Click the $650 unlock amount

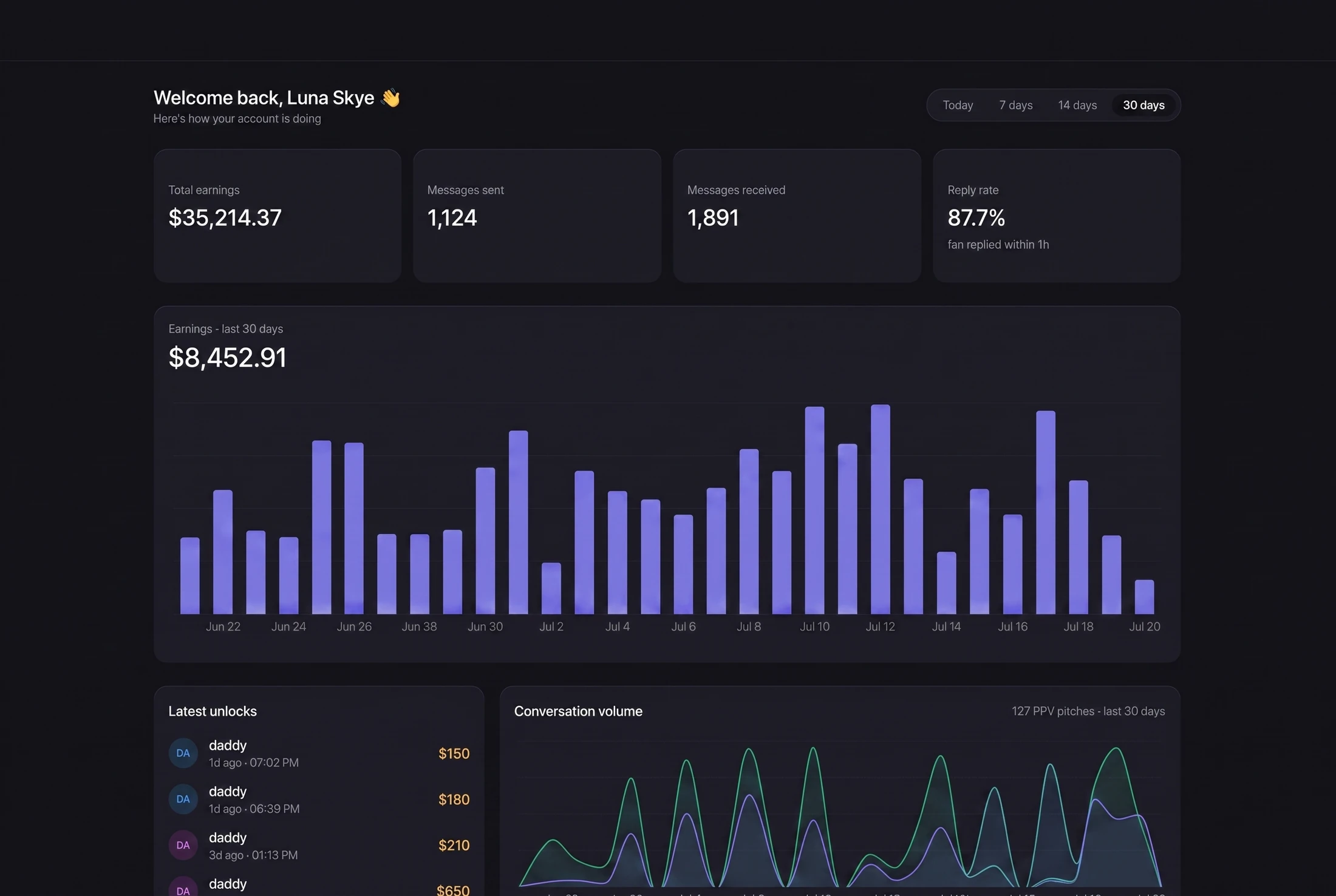point(453,890)
